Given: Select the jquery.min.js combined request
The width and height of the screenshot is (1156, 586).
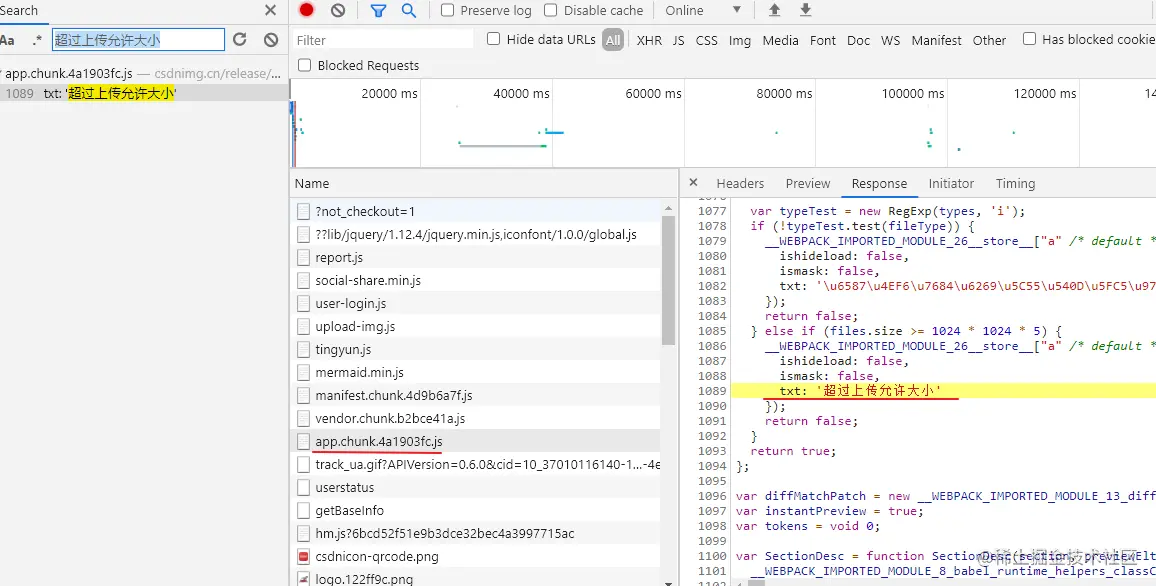Looking at the screenshot, I should (477, 234).
